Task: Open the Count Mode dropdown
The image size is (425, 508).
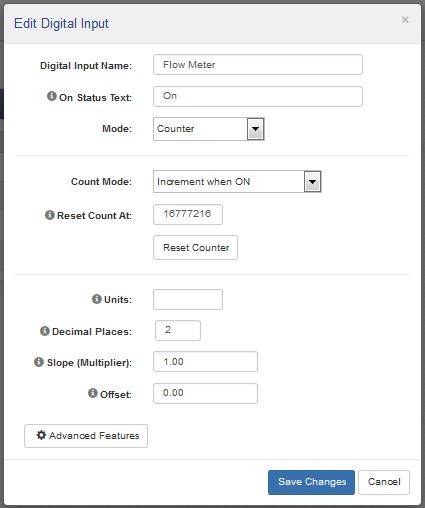Action: (237, 182)
